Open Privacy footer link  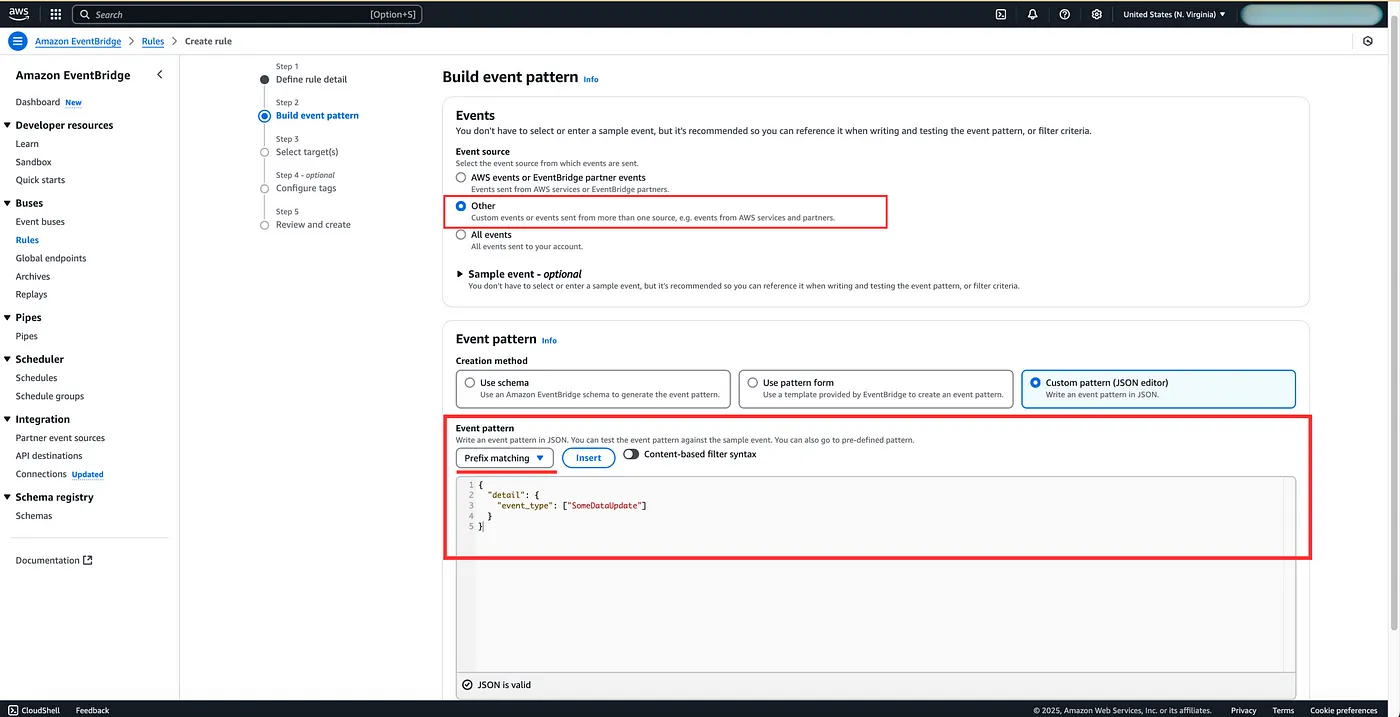tap(1243, 710)
